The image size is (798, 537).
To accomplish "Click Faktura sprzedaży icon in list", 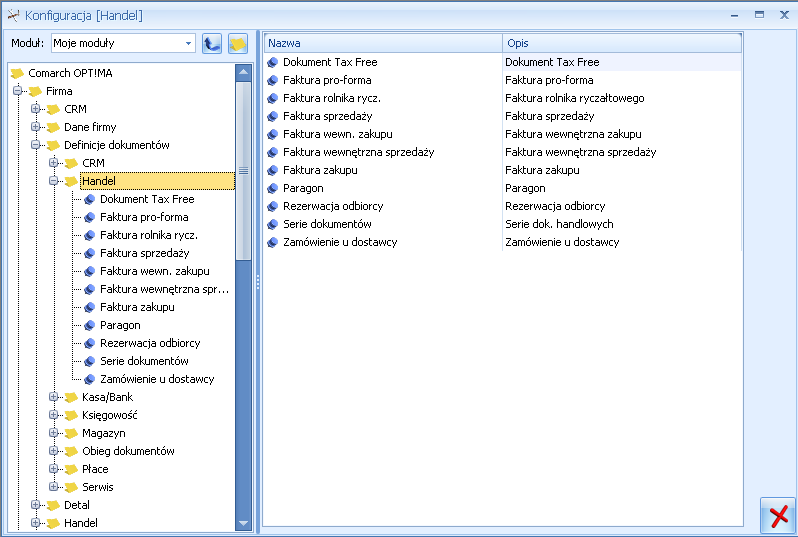I will pyautogui.click(x=273, y=117).
